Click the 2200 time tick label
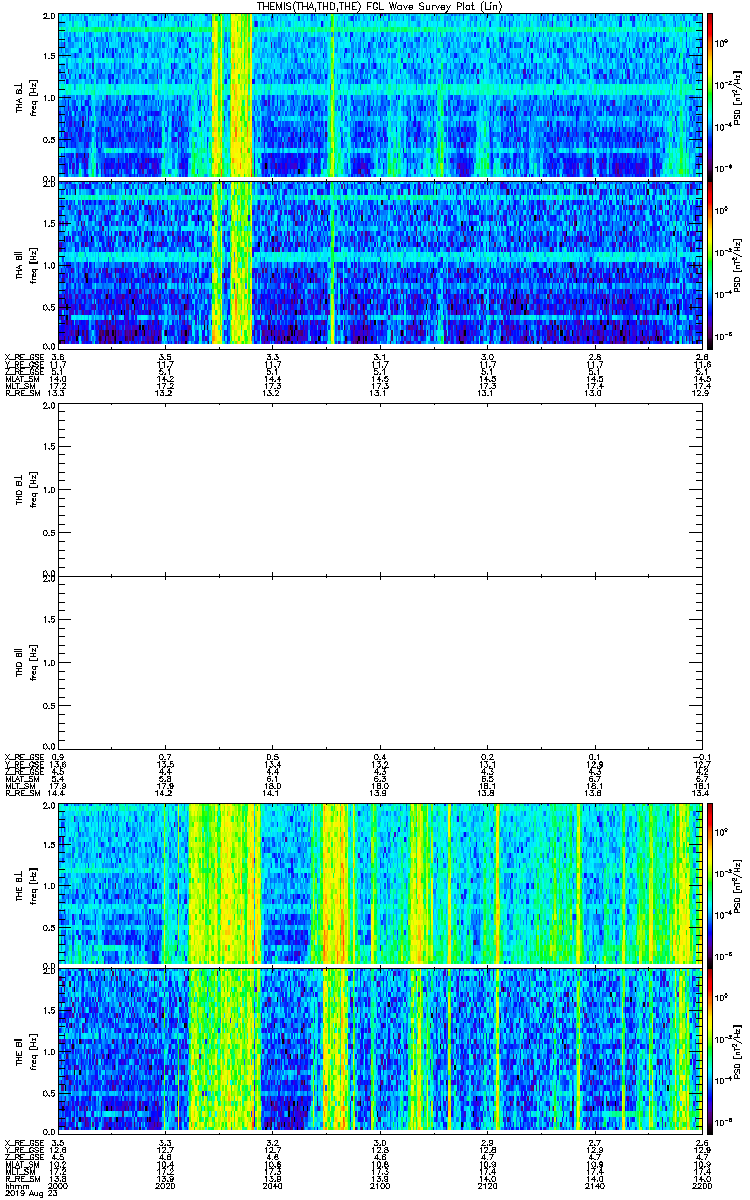This screenshot has height=1200, width=750. [x=700, y=1184]
